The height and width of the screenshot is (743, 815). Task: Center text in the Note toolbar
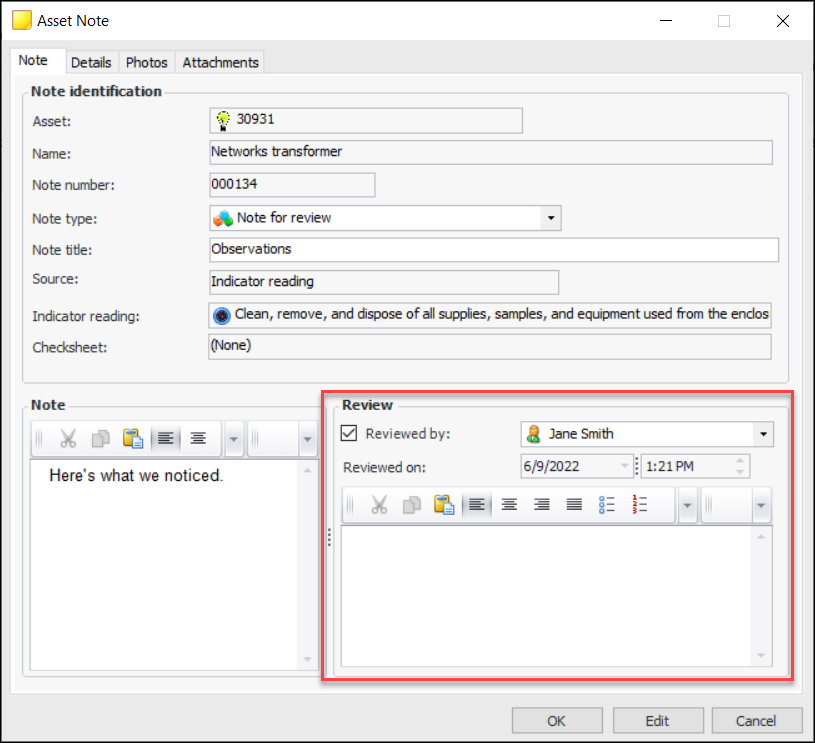tap(198, 438)
